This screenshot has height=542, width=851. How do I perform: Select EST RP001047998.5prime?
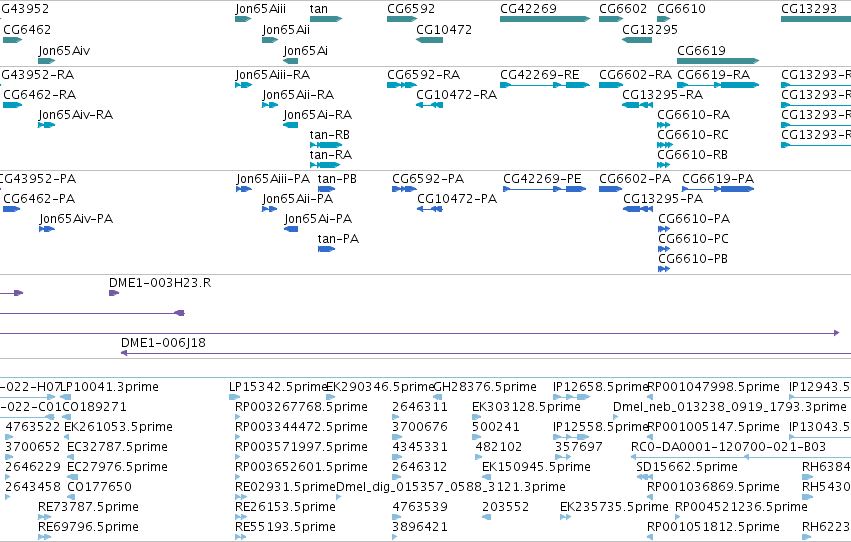[x=650, y=397]
